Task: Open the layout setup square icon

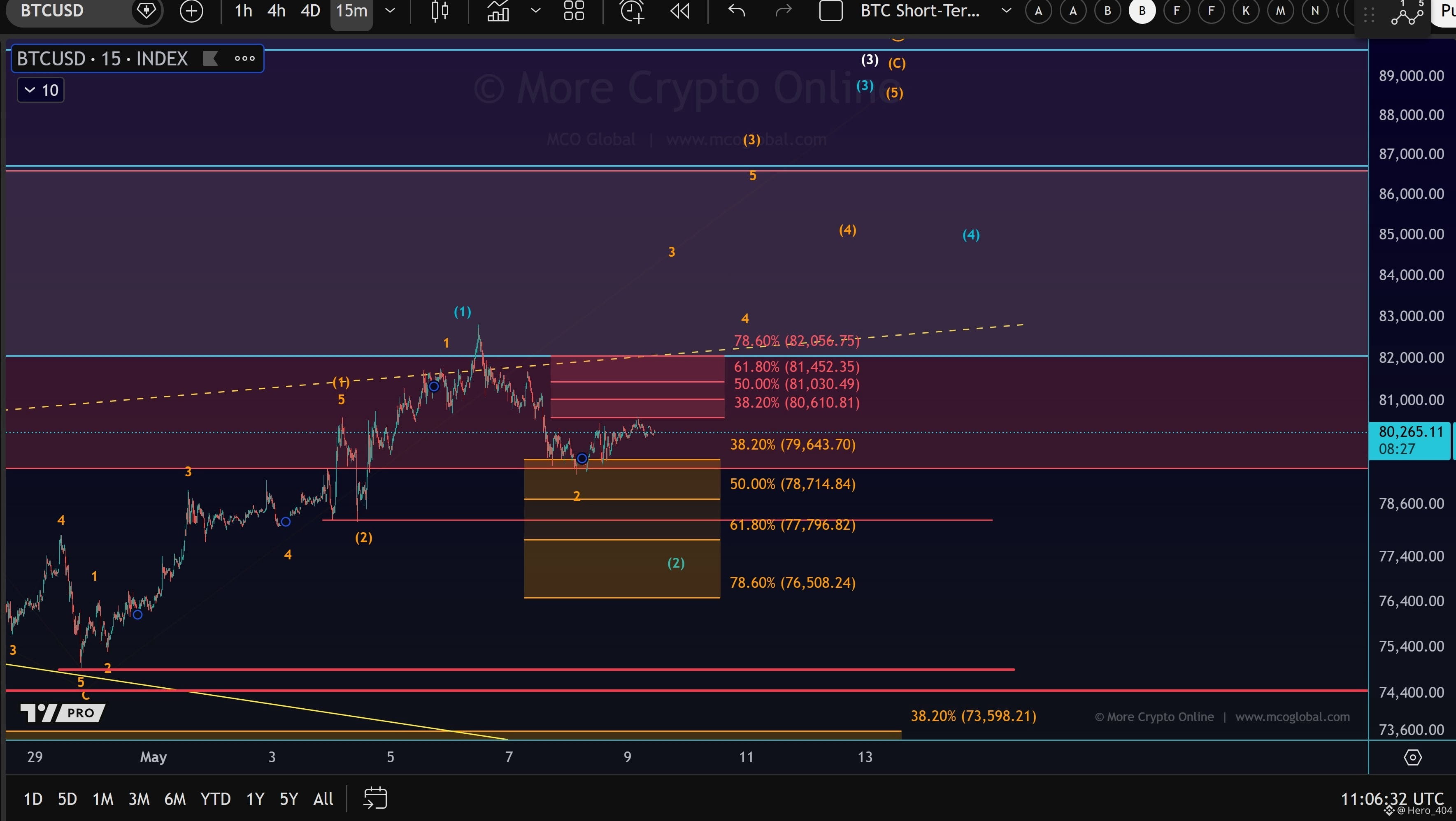Action: (x=831, y=11)
